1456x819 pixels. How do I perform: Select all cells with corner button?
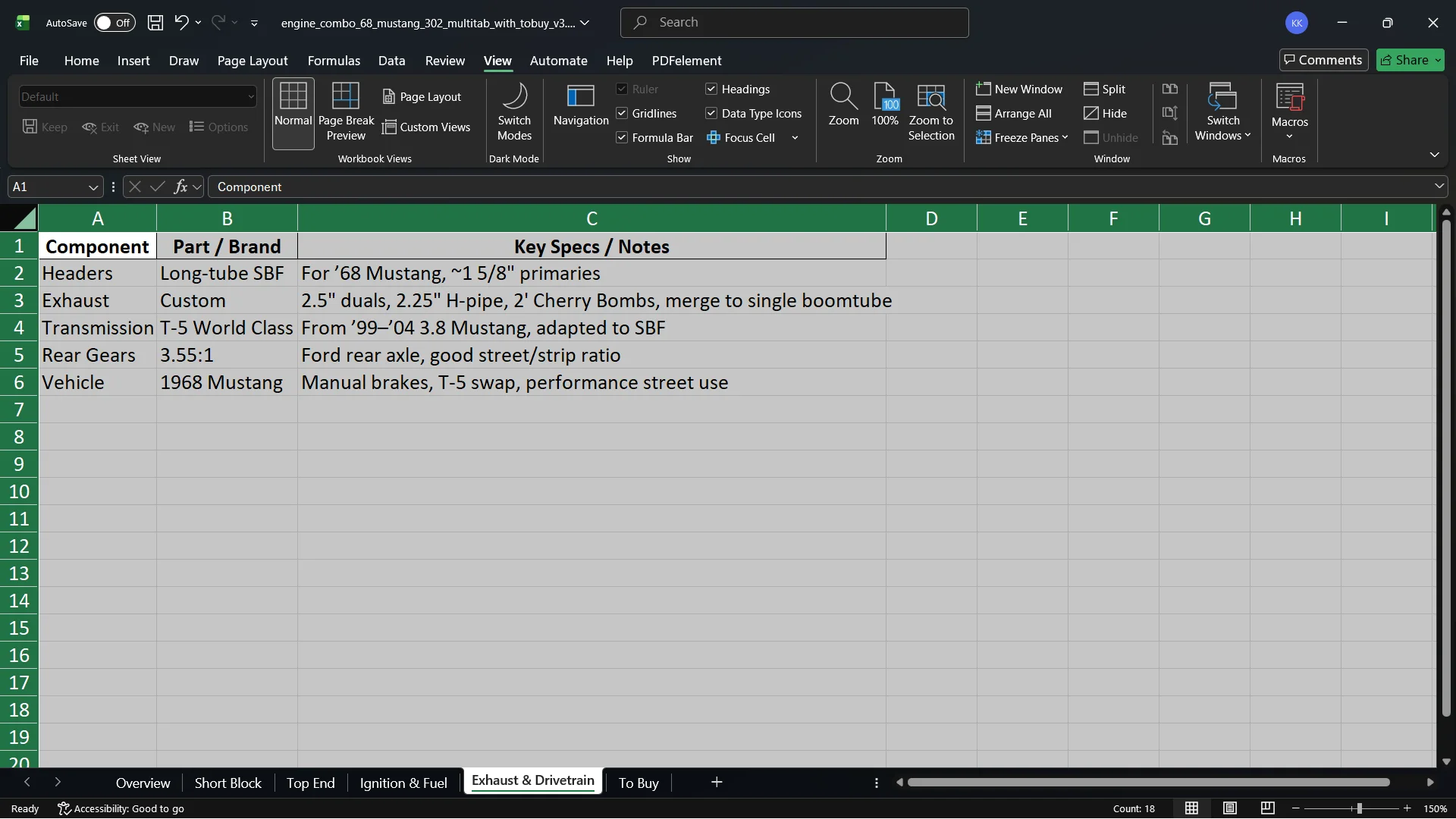[x=20, y=218]
